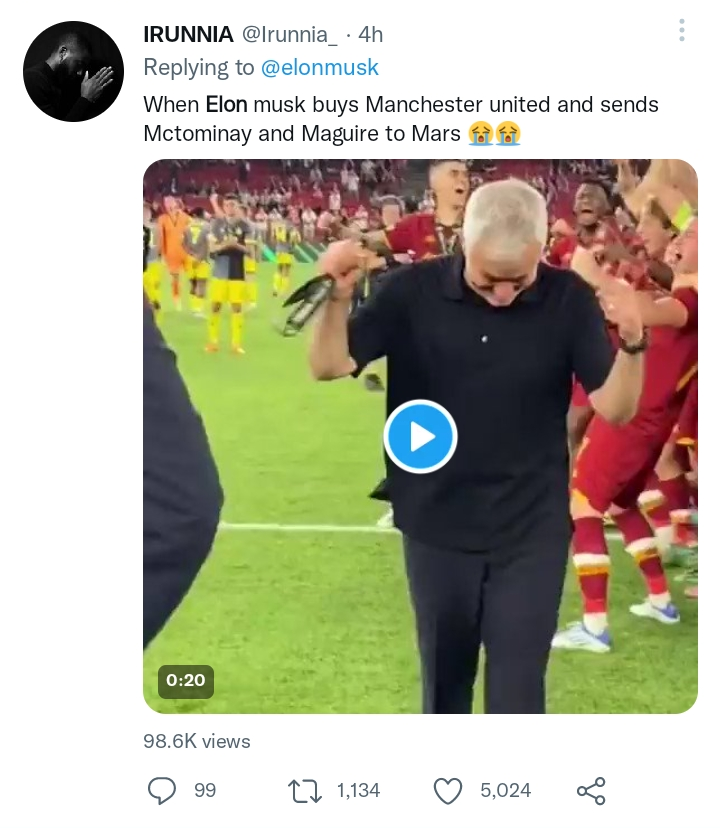Open the 4h timestamp permalink
This screenshot has height=828, width=720.
point(370,35)
